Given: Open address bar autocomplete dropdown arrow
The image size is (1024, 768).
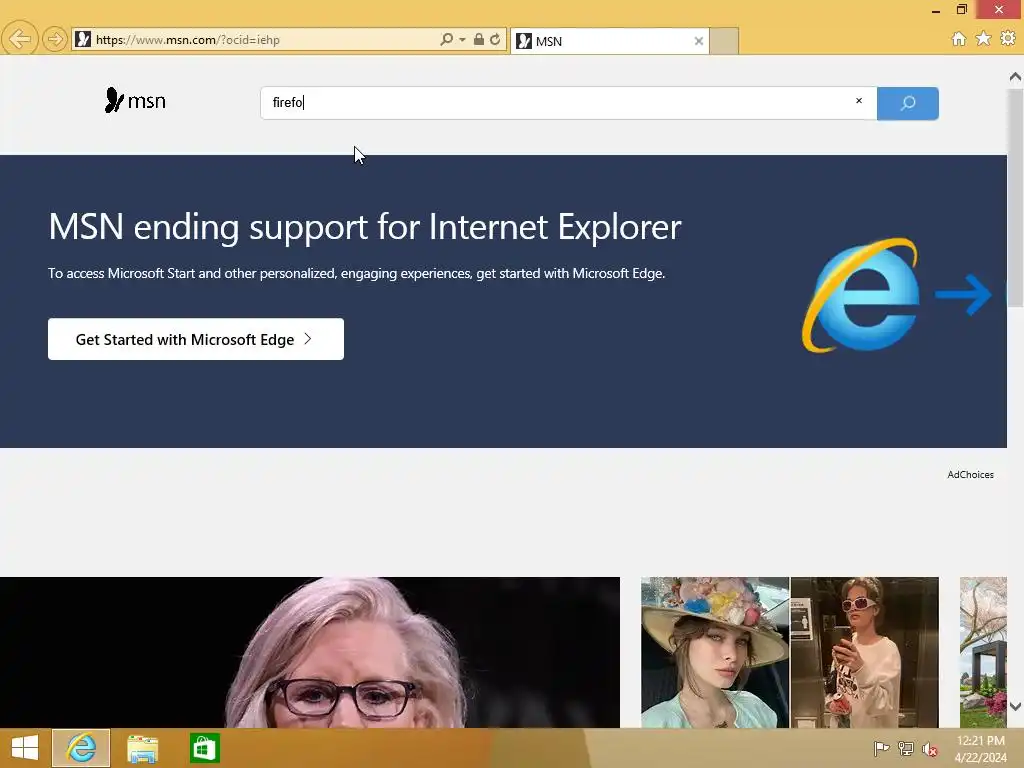Looking at the screenshot, I should pyautogui.click(x=462, y=40).
